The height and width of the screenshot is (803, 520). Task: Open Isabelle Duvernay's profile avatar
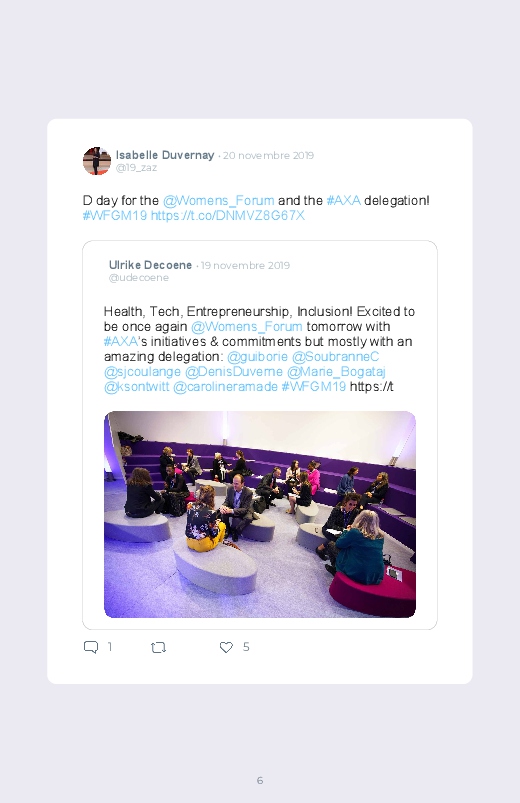click(97, 161)
